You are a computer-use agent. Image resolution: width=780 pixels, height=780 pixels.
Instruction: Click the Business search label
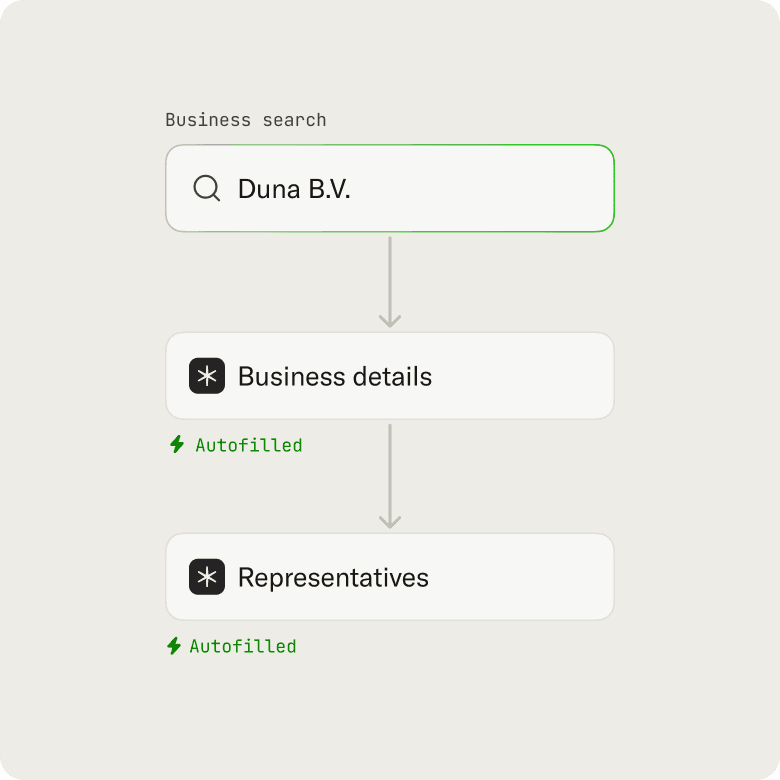[246, 120]
